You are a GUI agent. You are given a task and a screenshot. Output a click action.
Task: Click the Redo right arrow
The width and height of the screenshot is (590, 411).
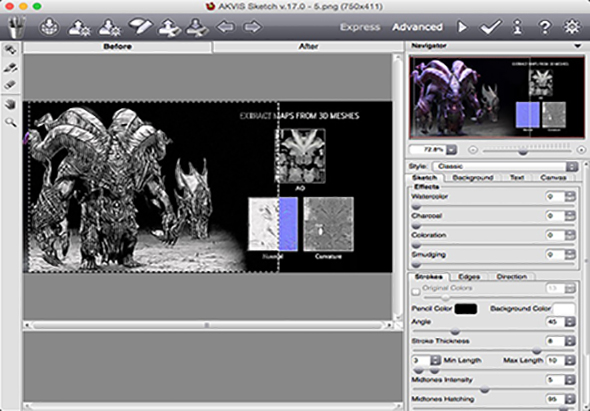click(x=252, y=27)
